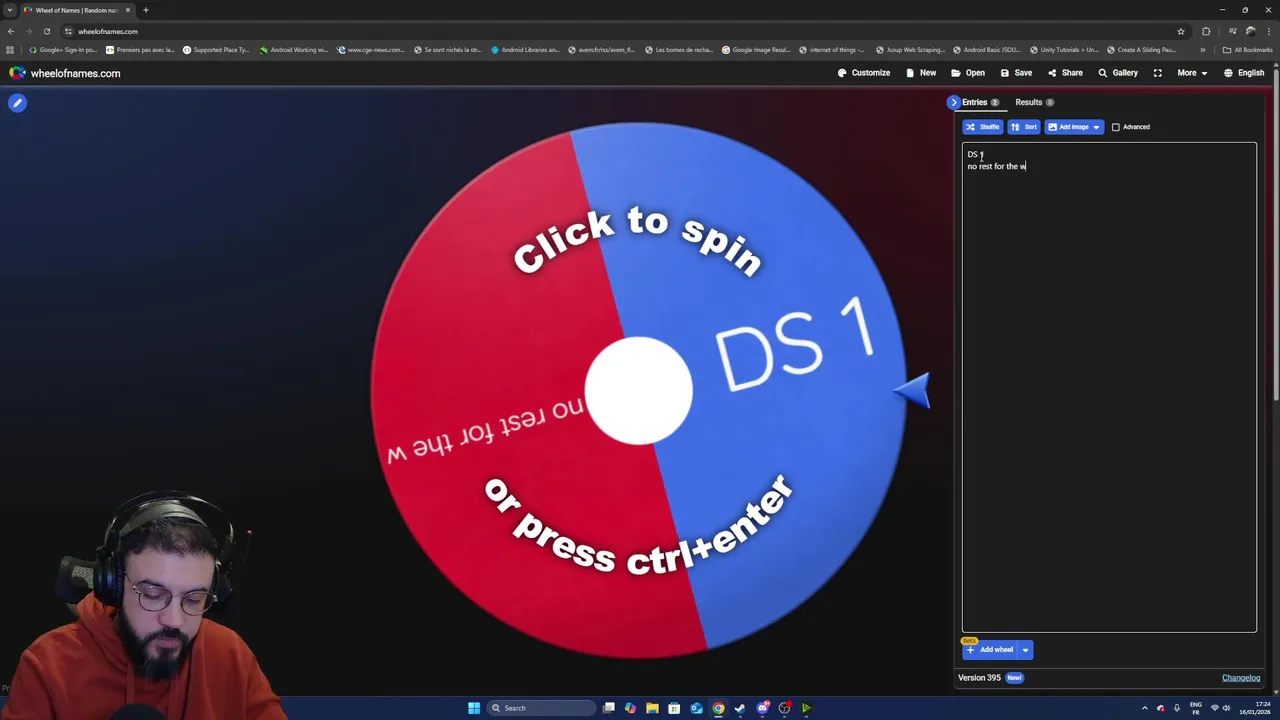Open the Windows Start menu
The width and height of the screenshot is (1280, 720).
[474, 708]
